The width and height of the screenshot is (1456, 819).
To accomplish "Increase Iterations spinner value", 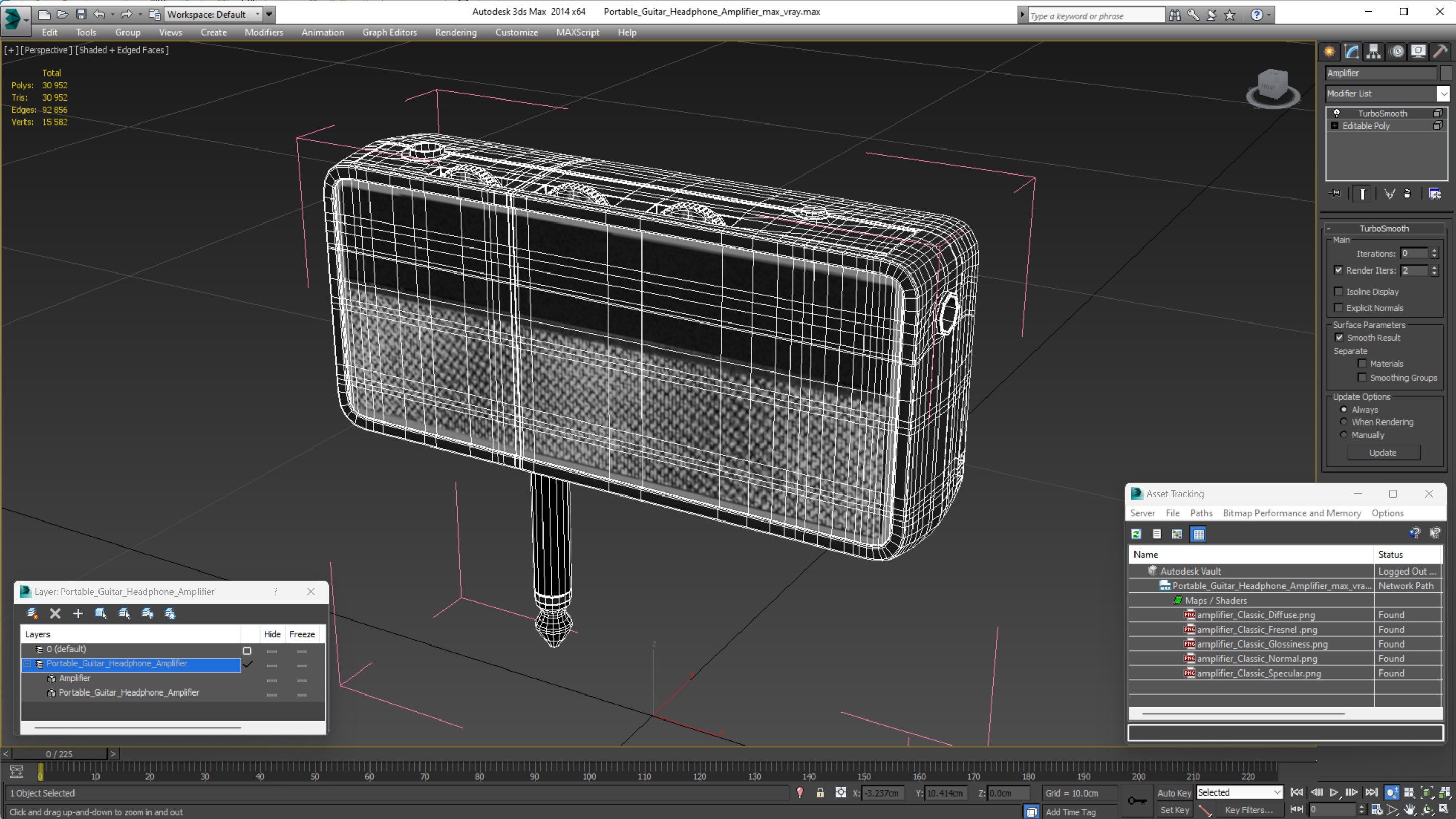I will coord(1434,251).
